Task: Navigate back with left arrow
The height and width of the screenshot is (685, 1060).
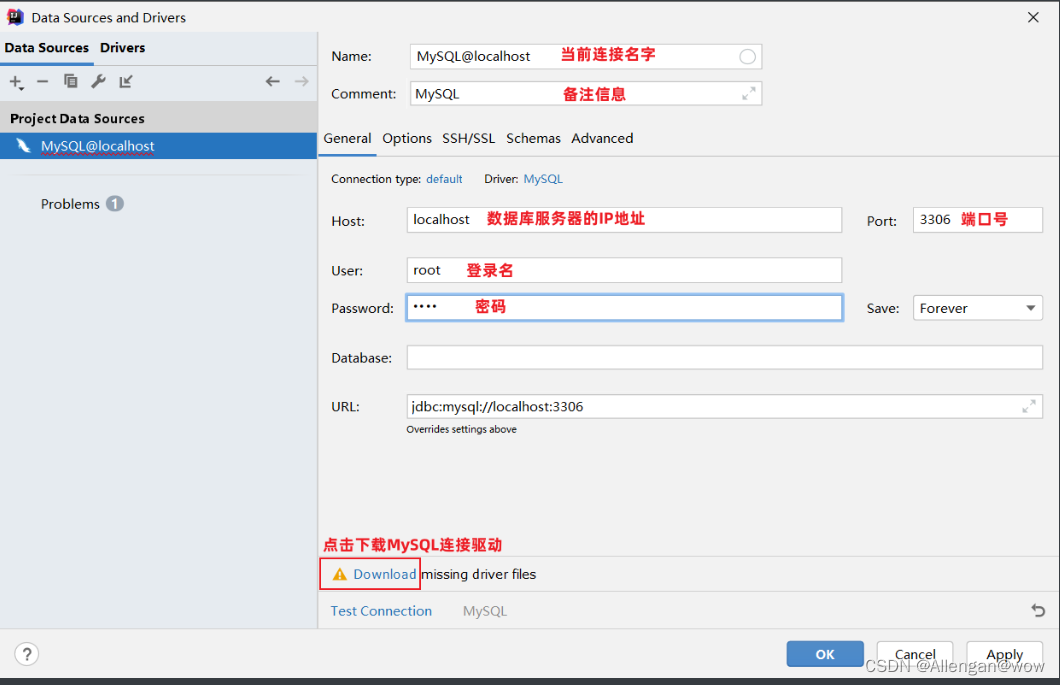Action: coord(272,82)
